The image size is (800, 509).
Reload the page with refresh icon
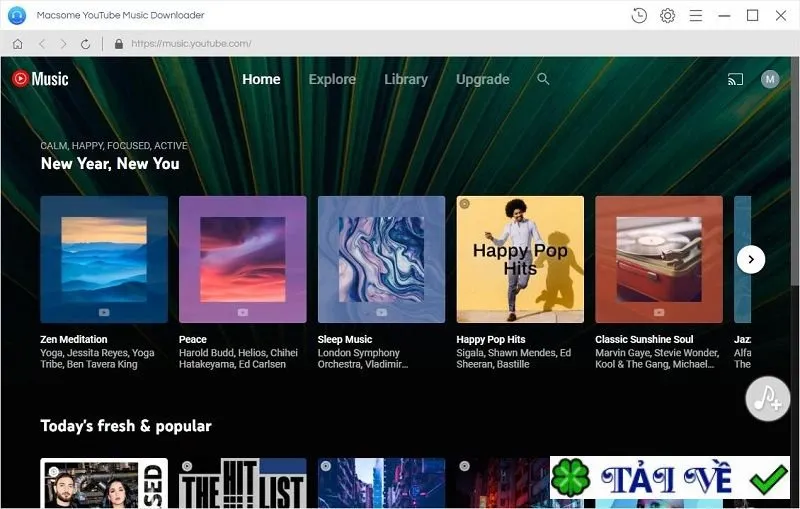[x=85, y=44]
